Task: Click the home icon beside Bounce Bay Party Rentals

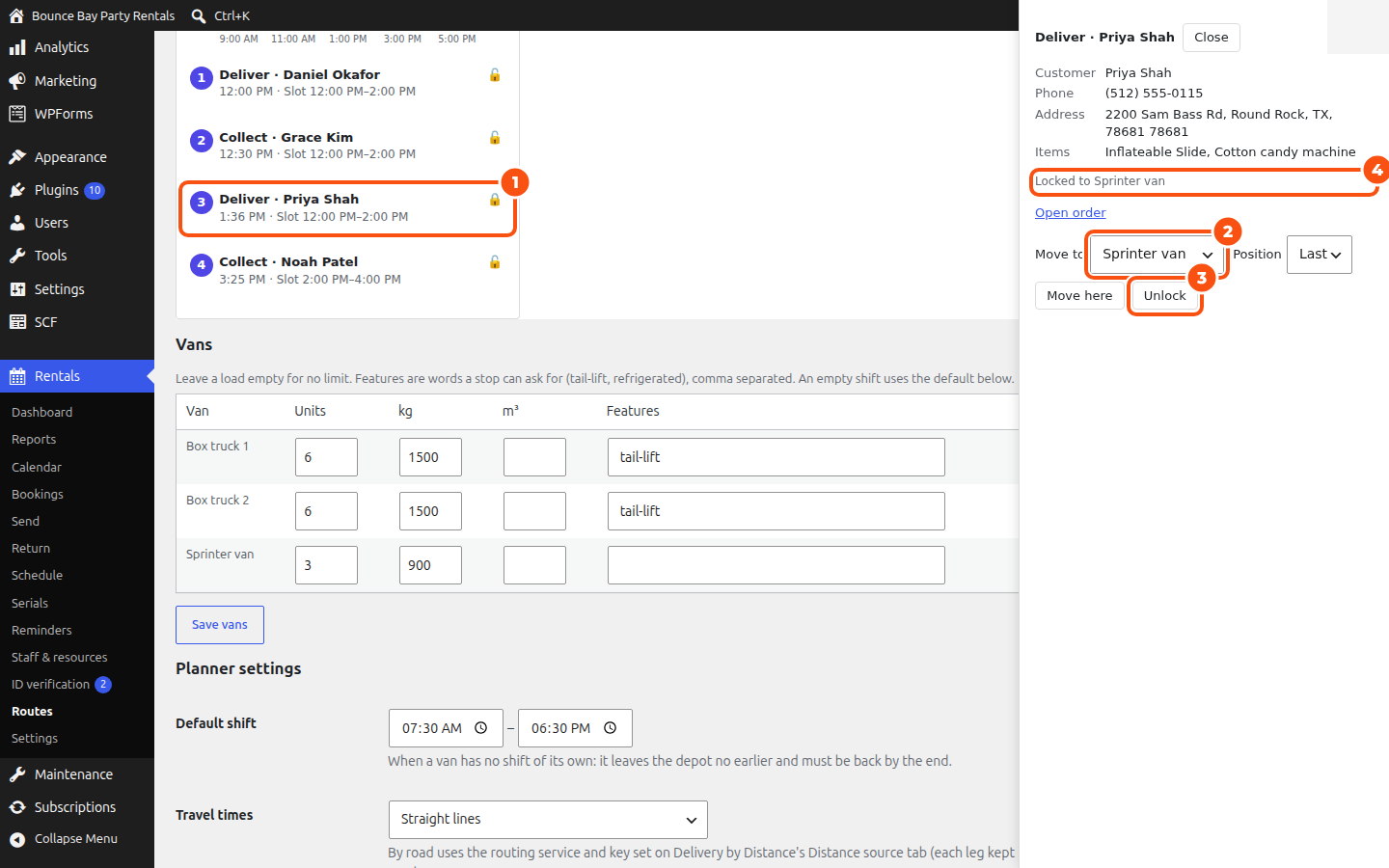Action: pyautogui.click(x=16, y=15)
